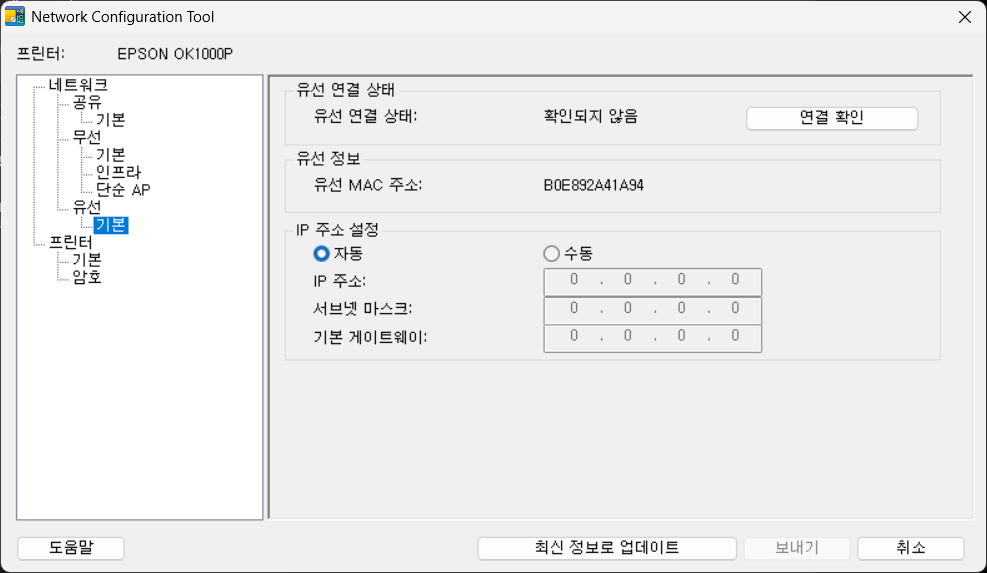Open 기본 under the 공유 node
This screenshot has width=987, height=573.
(x=111, y=120)
